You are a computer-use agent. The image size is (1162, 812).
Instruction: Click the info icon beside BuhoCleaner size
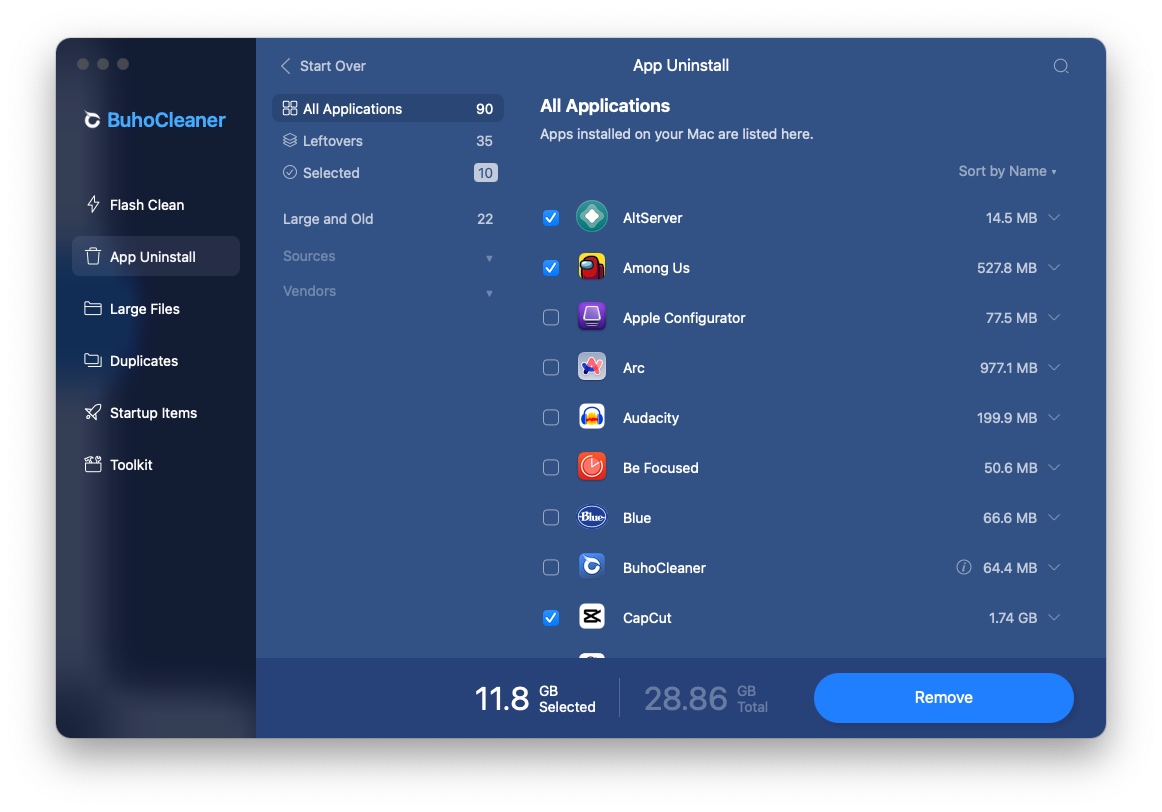[x=963, y=567]
